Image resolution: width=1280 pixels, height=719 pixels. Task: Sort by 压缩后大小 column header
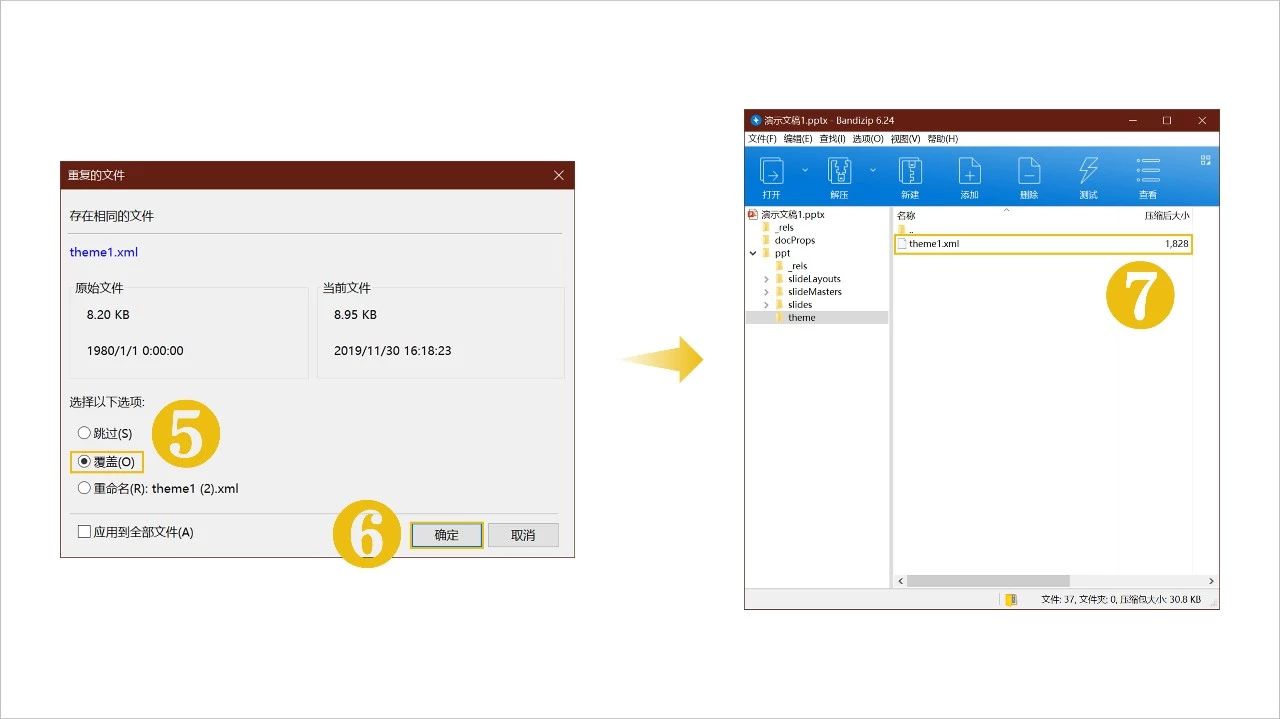coord(1167,216)
